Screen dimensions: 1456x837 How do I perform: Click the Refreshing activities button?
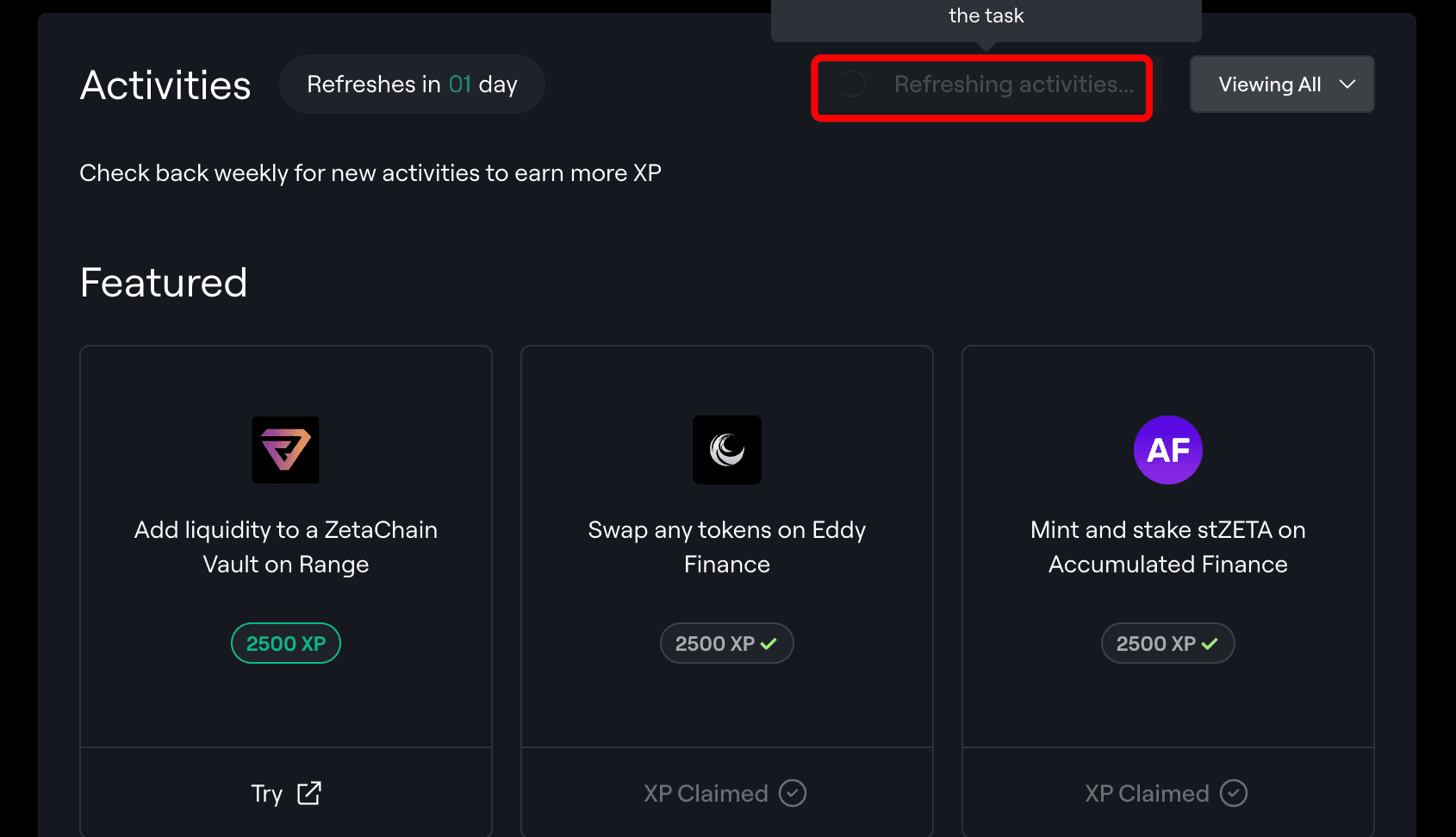click(x=982, y=84)
